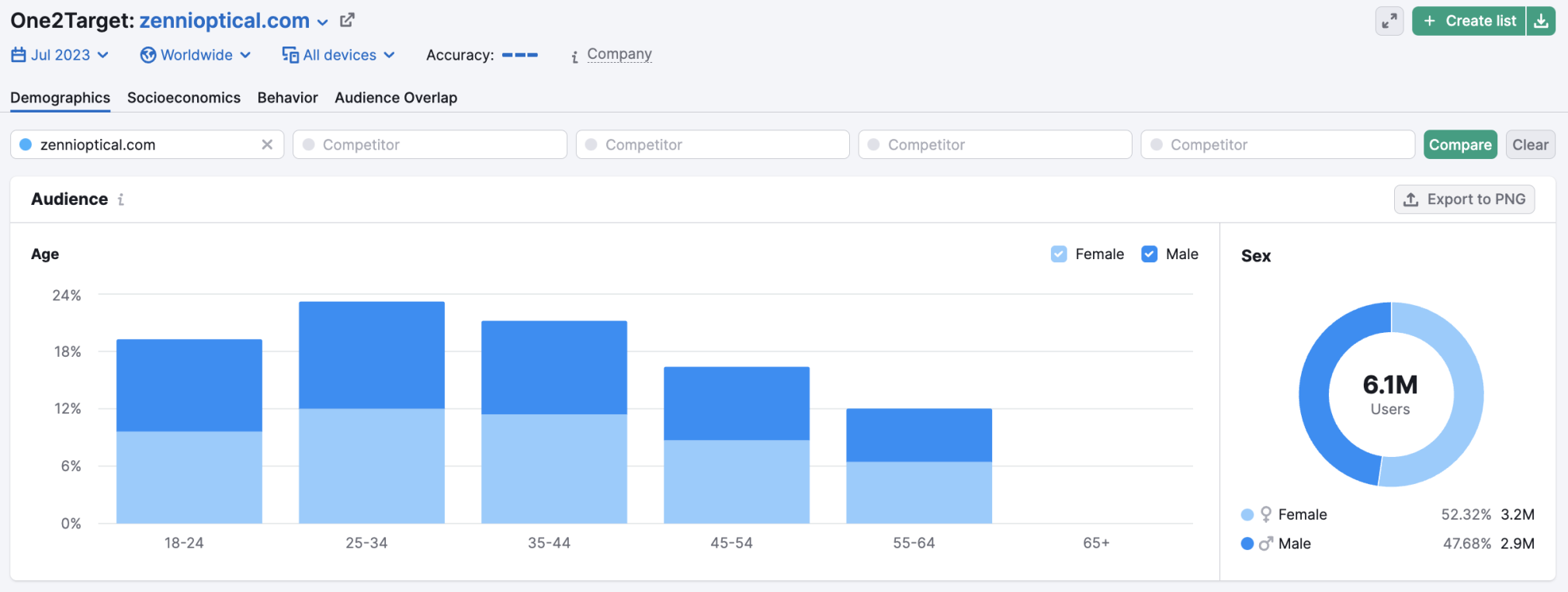
Task: Expand the domain selector chevron beside zennioptical.com
Action: [323, 23]
